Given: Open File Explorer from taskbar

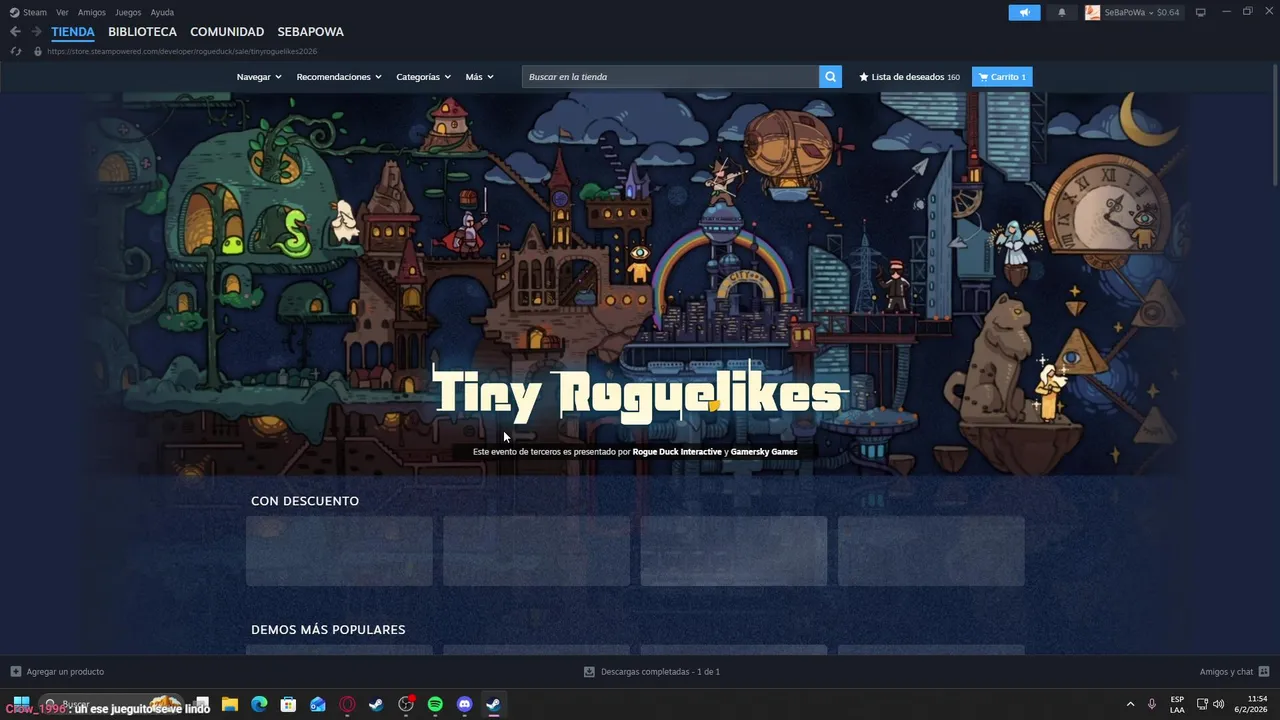Looking at the screenshot, I should [x=230, y=704].
